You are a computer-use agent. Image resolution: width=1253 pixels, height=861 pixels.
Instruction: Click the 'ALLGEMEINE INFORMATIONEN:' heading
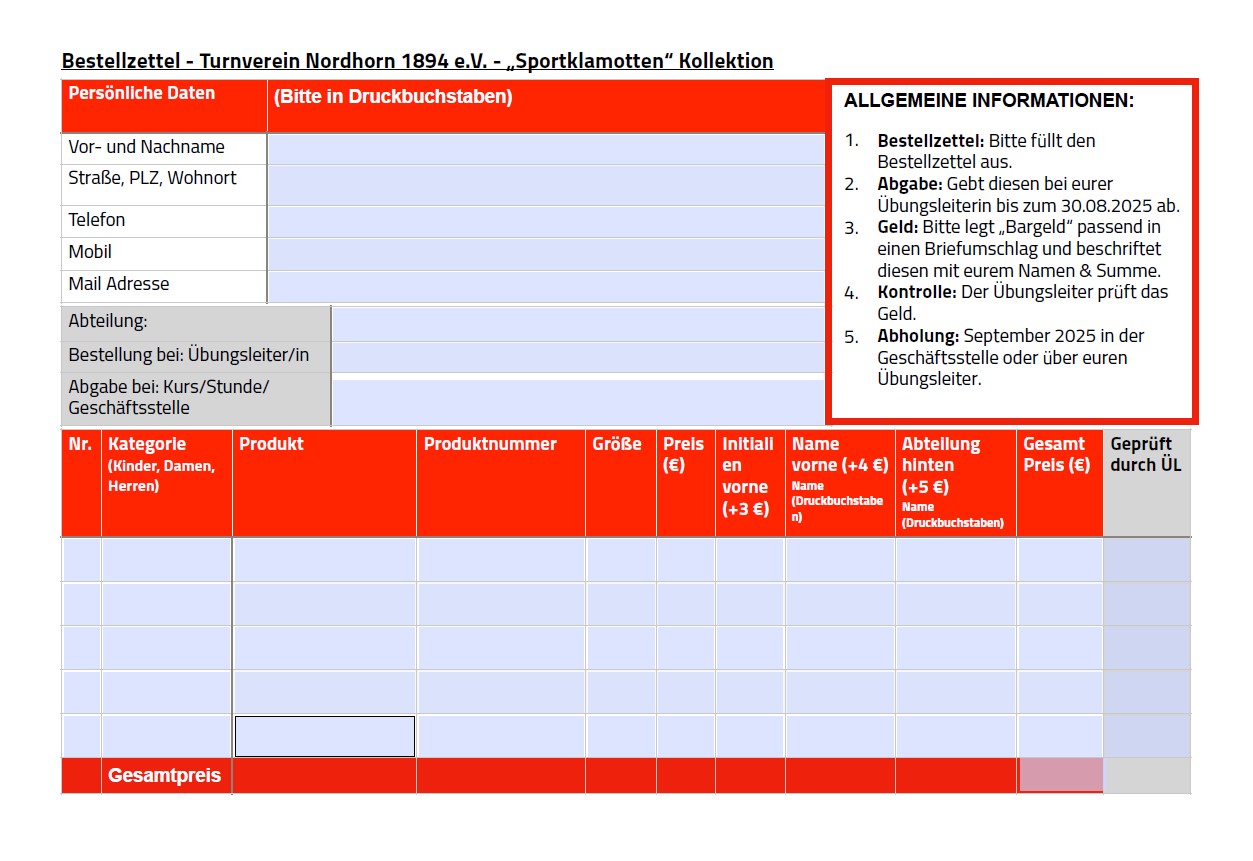point(989,101)
